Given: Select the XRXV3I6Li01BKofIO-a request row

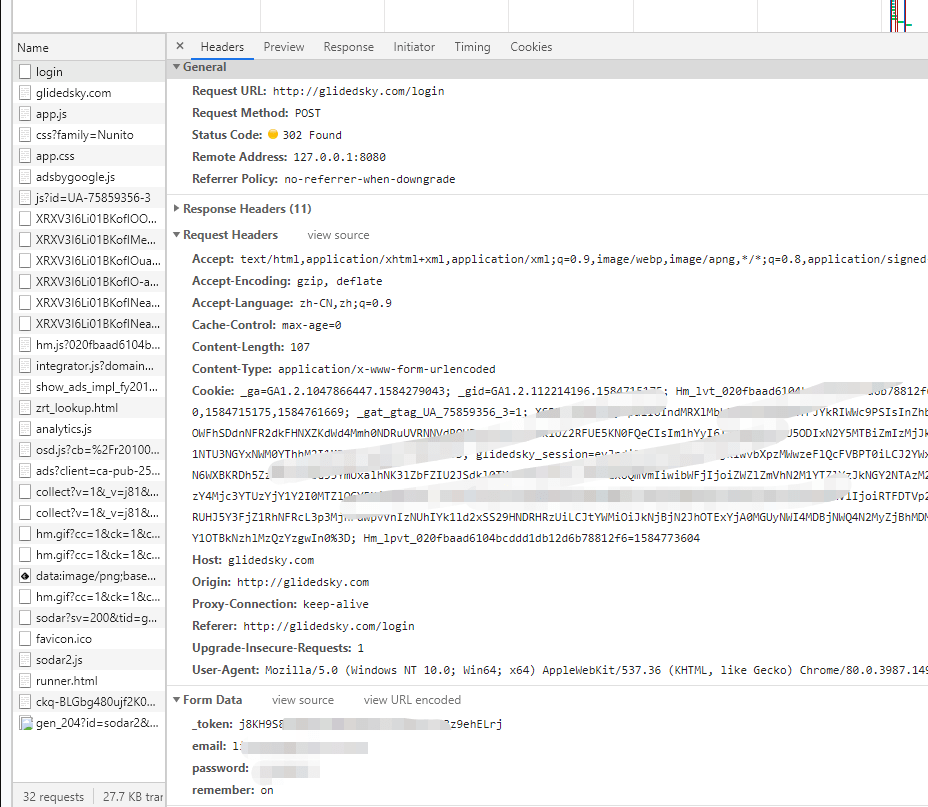Looking at the screenshot, I should [89, 282].
